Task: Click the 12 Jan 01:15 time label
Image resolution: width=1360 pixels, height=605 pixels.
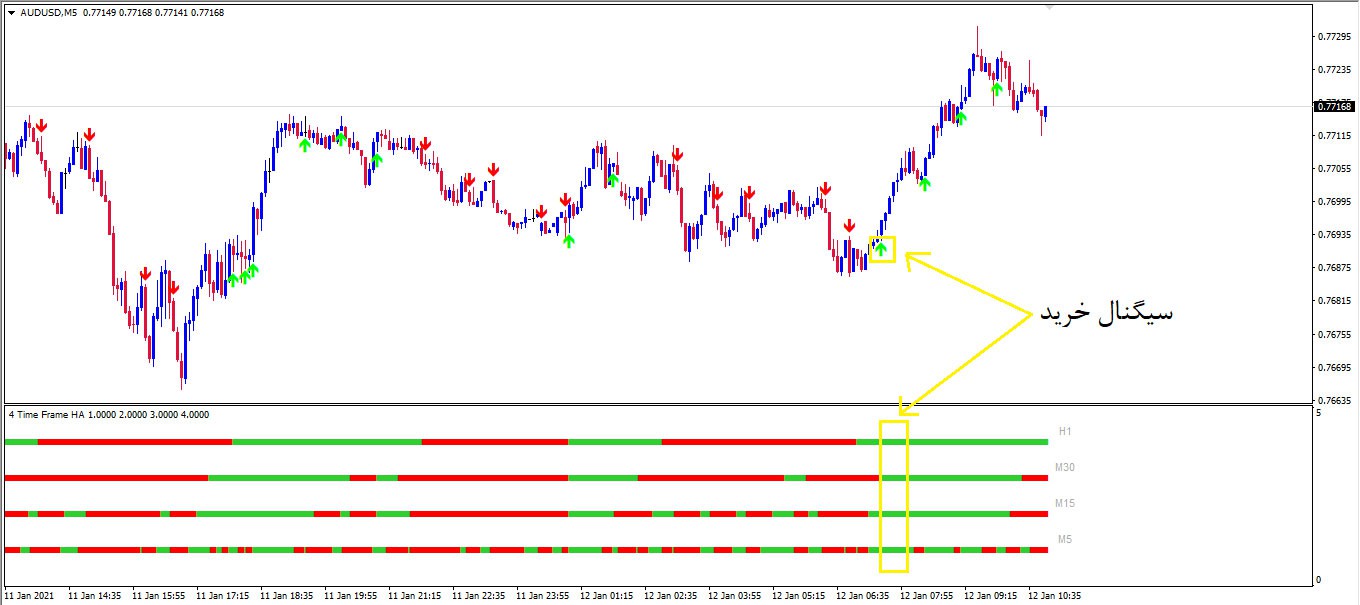Action: coord(607,595)
